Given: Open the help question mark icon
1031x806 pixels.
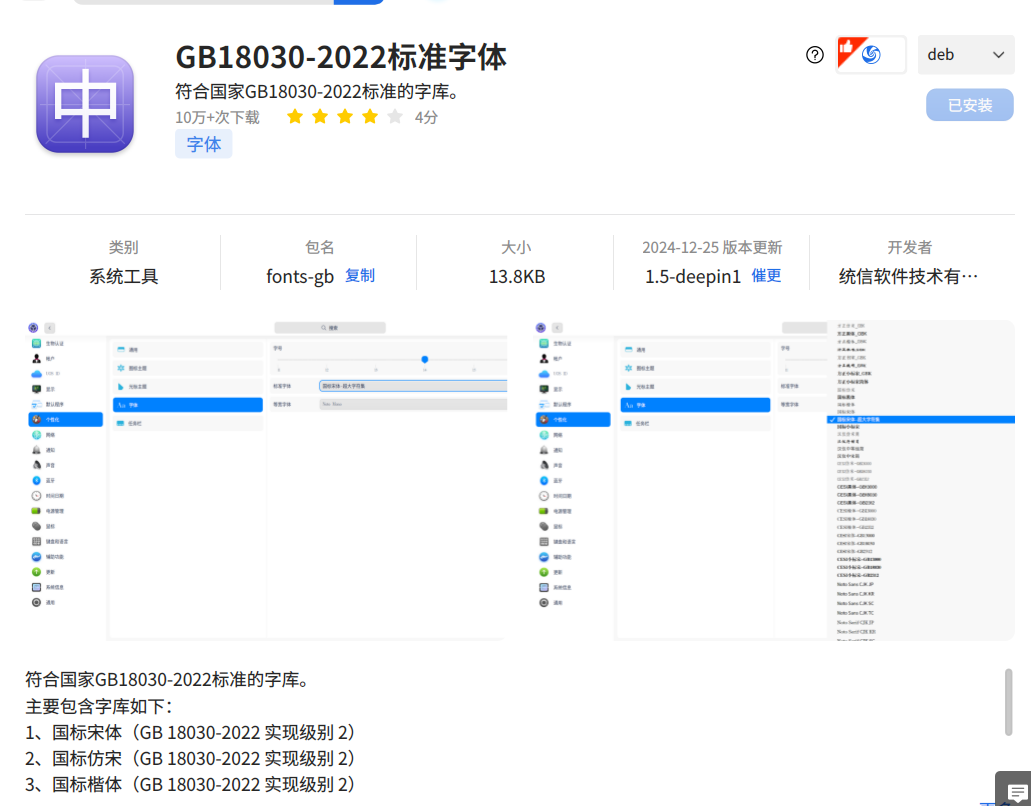Looking at the screenshot, I should [x=815, y=55].
